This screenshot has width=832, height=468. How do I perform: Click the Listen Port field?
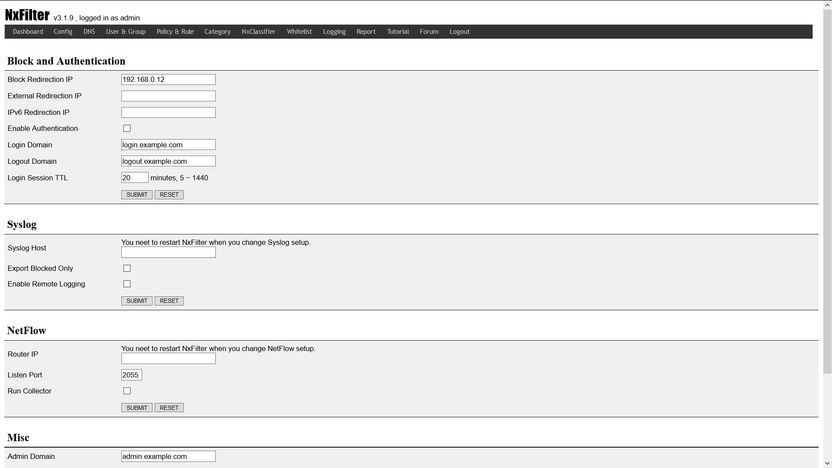[x=132, y=375]
